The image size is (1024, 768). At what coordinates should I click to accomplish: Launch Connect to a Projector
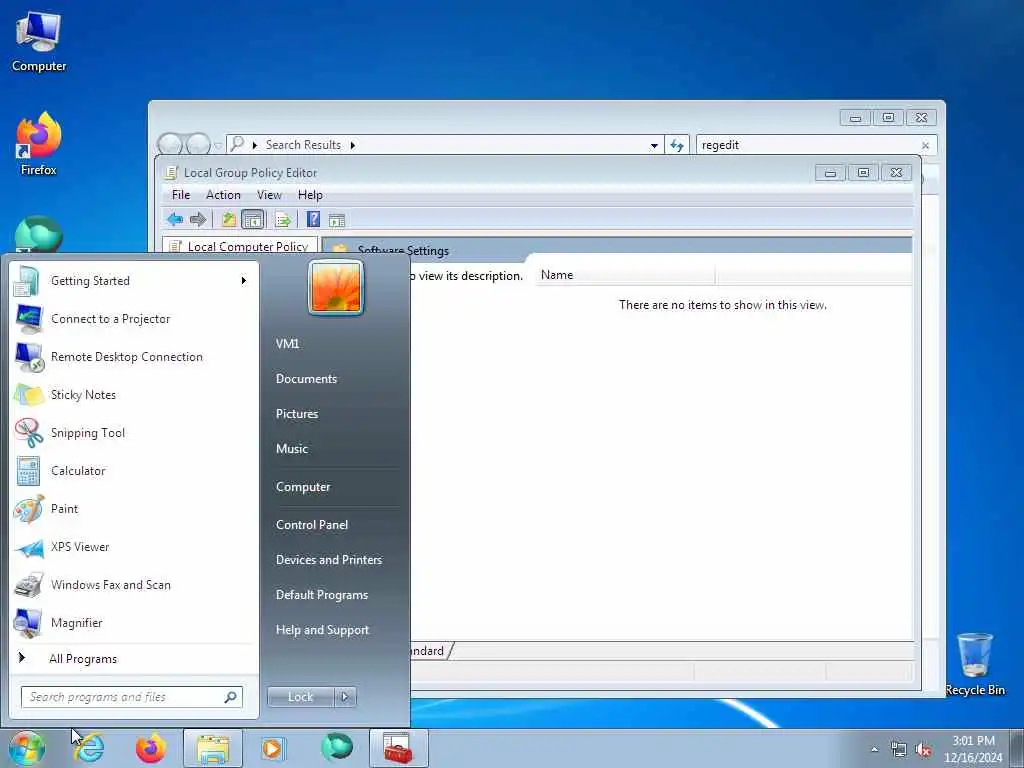pos(134,319)
